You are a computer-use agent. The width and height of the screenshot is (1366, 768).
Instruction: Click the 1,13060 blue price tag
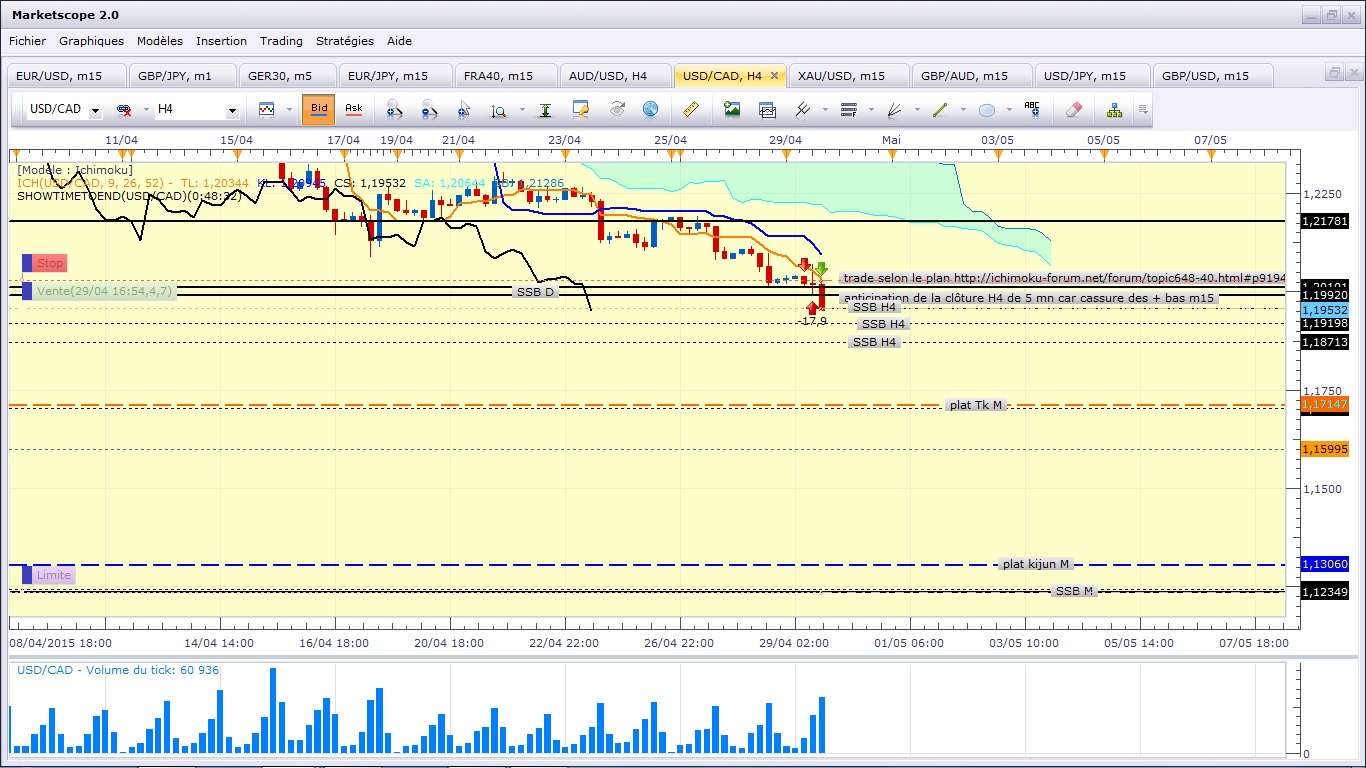(x=1325, y=564)
